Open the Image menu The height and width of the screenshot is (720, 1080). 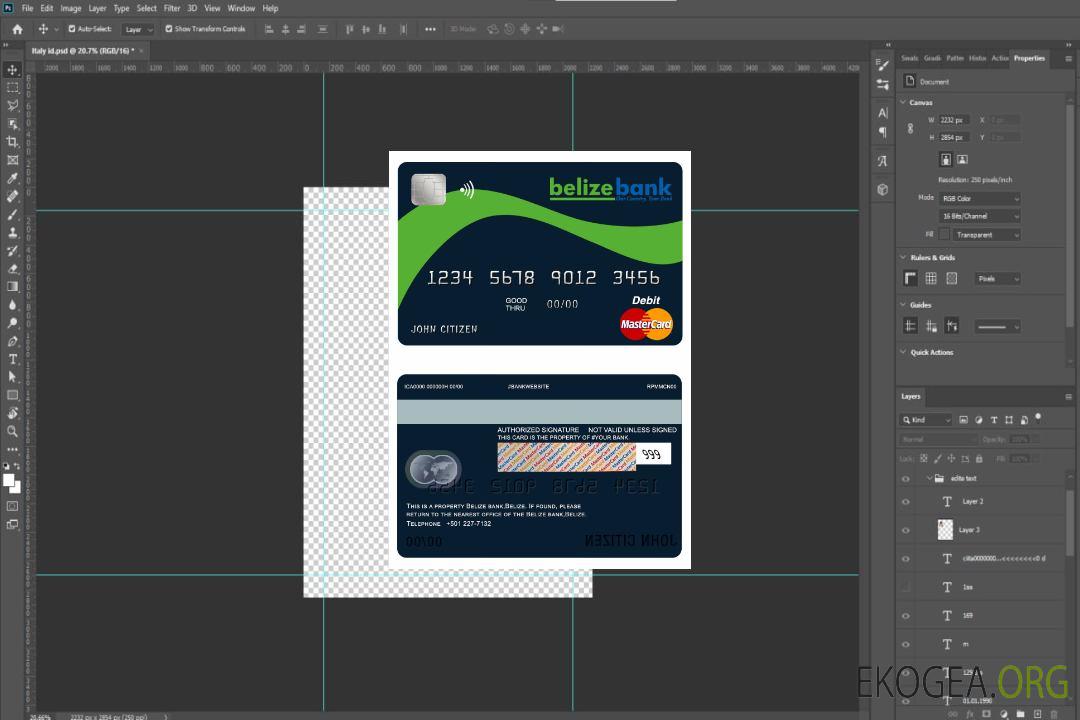71,8
